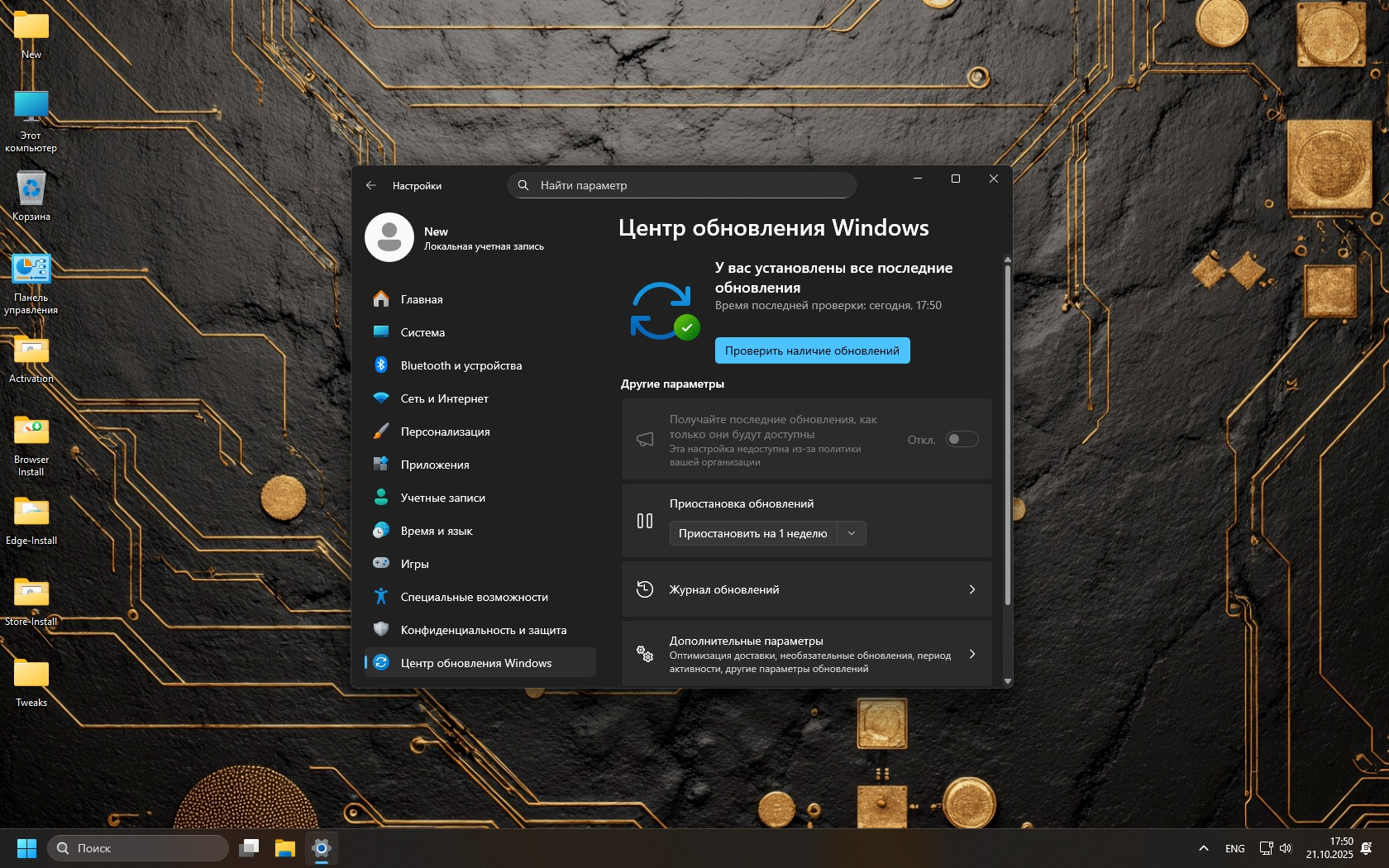Launch File Explorer from taskbar

285,848
